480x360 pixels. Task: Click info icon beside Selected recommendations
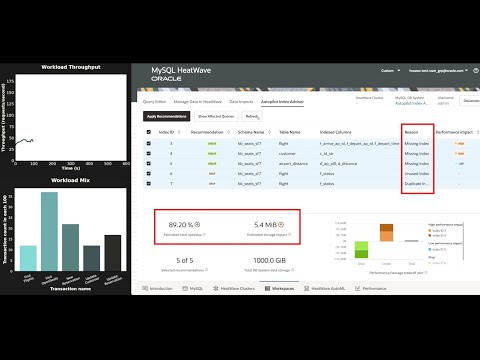[207, 270]
